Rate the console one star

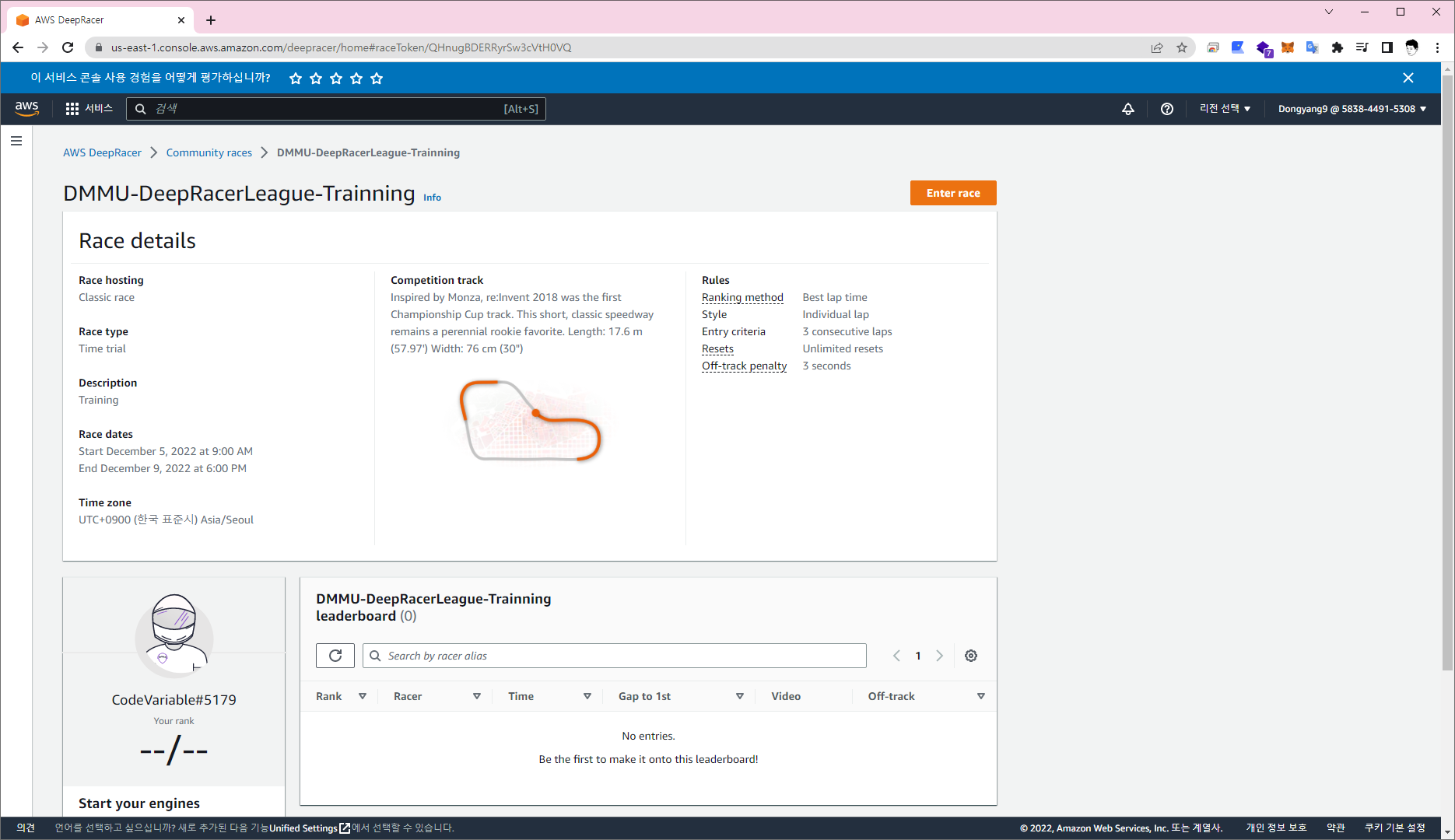tap(296, 78)
